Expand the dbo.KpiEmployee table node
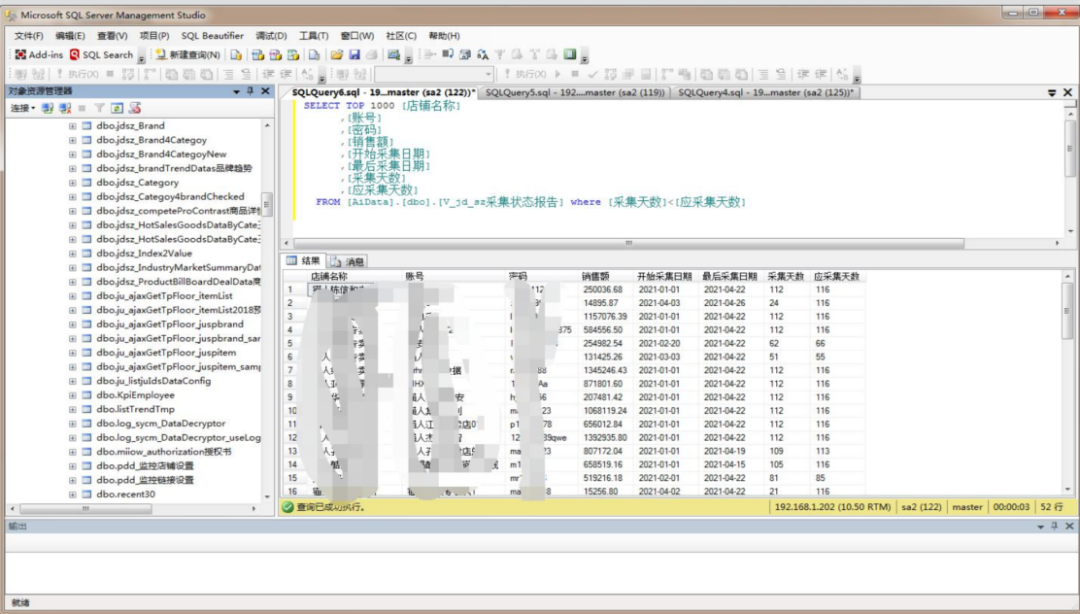Screen dimensions: 1080x614 72,395
